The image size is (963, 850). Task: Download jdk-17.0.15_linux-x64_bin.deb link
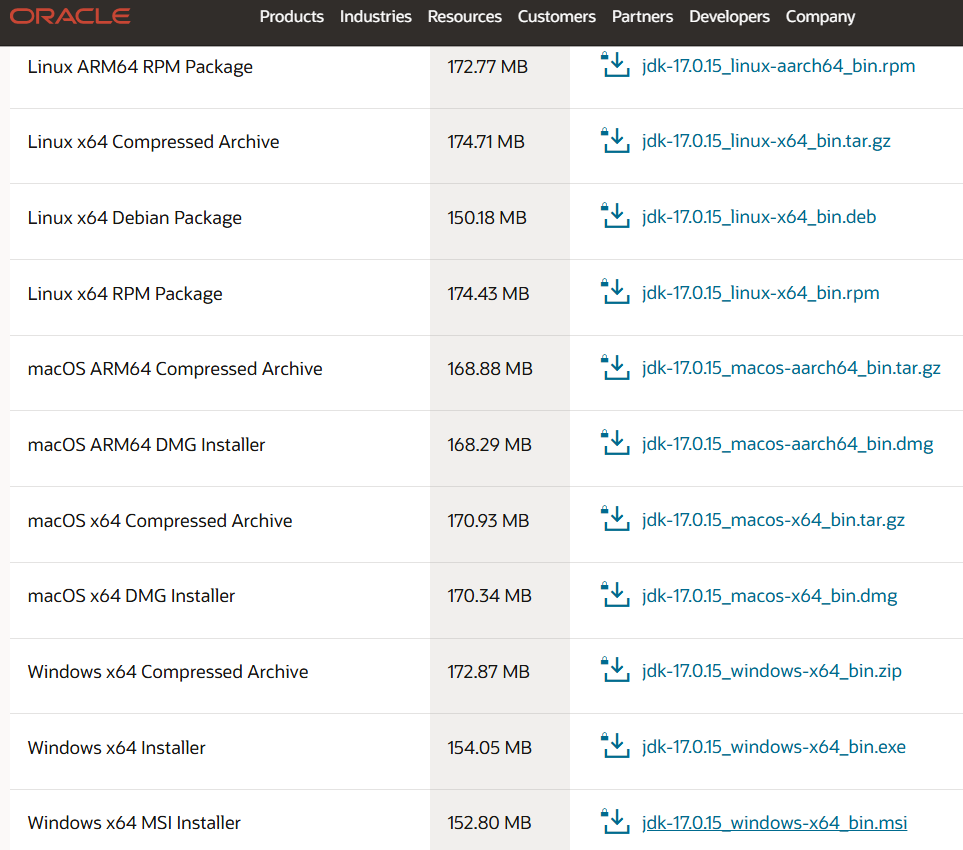(758, 217)
